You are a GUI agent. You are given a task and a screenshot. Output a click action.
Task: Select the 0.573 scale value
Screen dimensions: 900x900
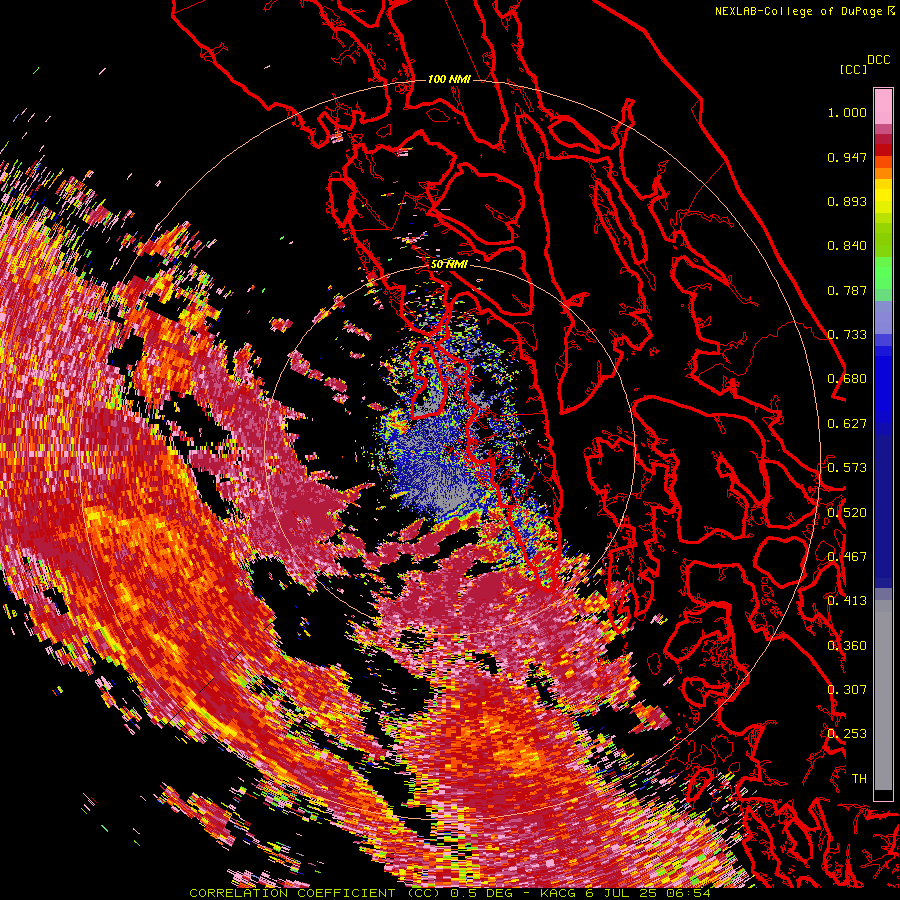click(x=847, y=468)
